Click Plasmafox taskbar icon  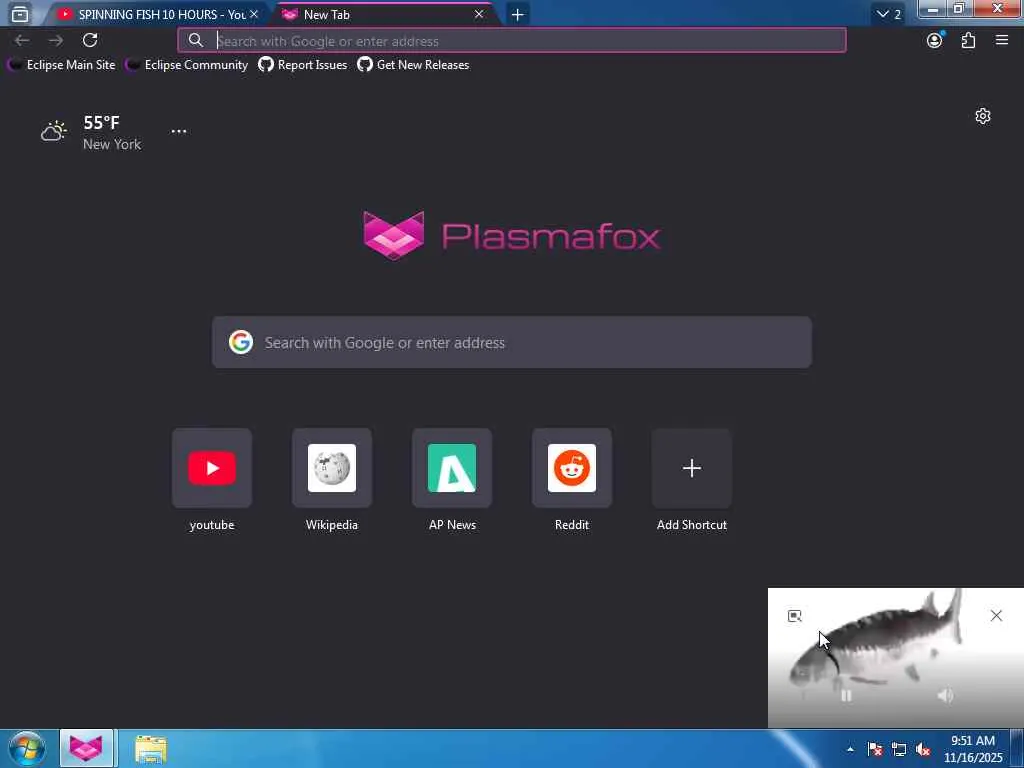[x=87, y=748]
